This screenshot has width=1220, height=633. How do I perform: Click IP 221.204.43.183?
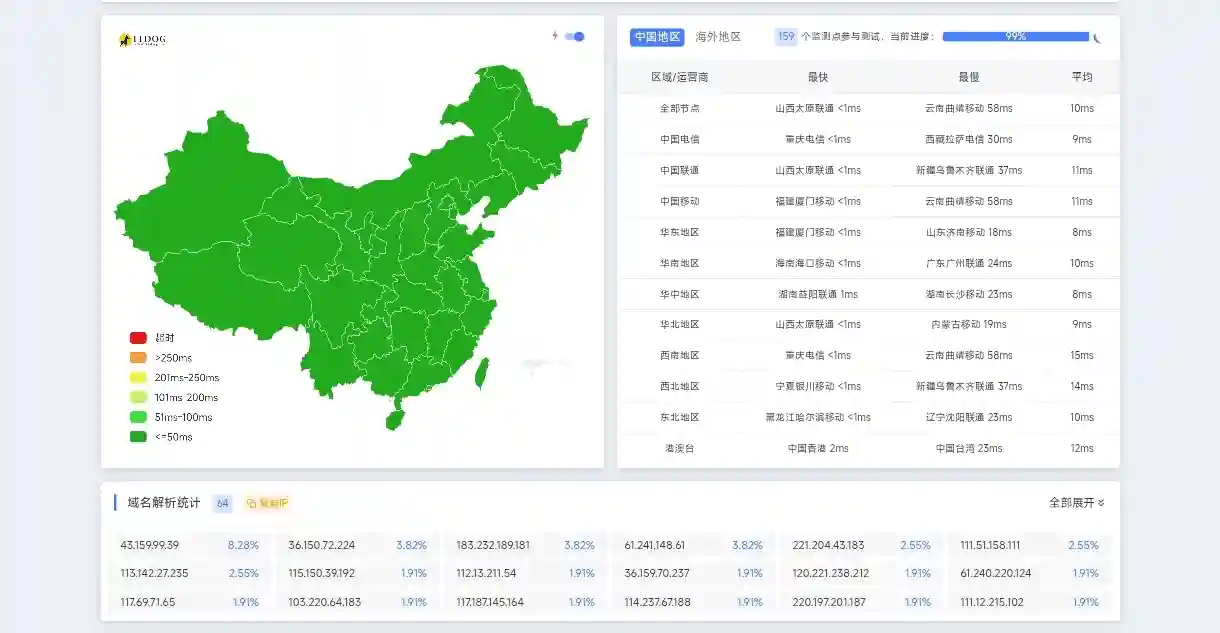click(x=828, y=545)
